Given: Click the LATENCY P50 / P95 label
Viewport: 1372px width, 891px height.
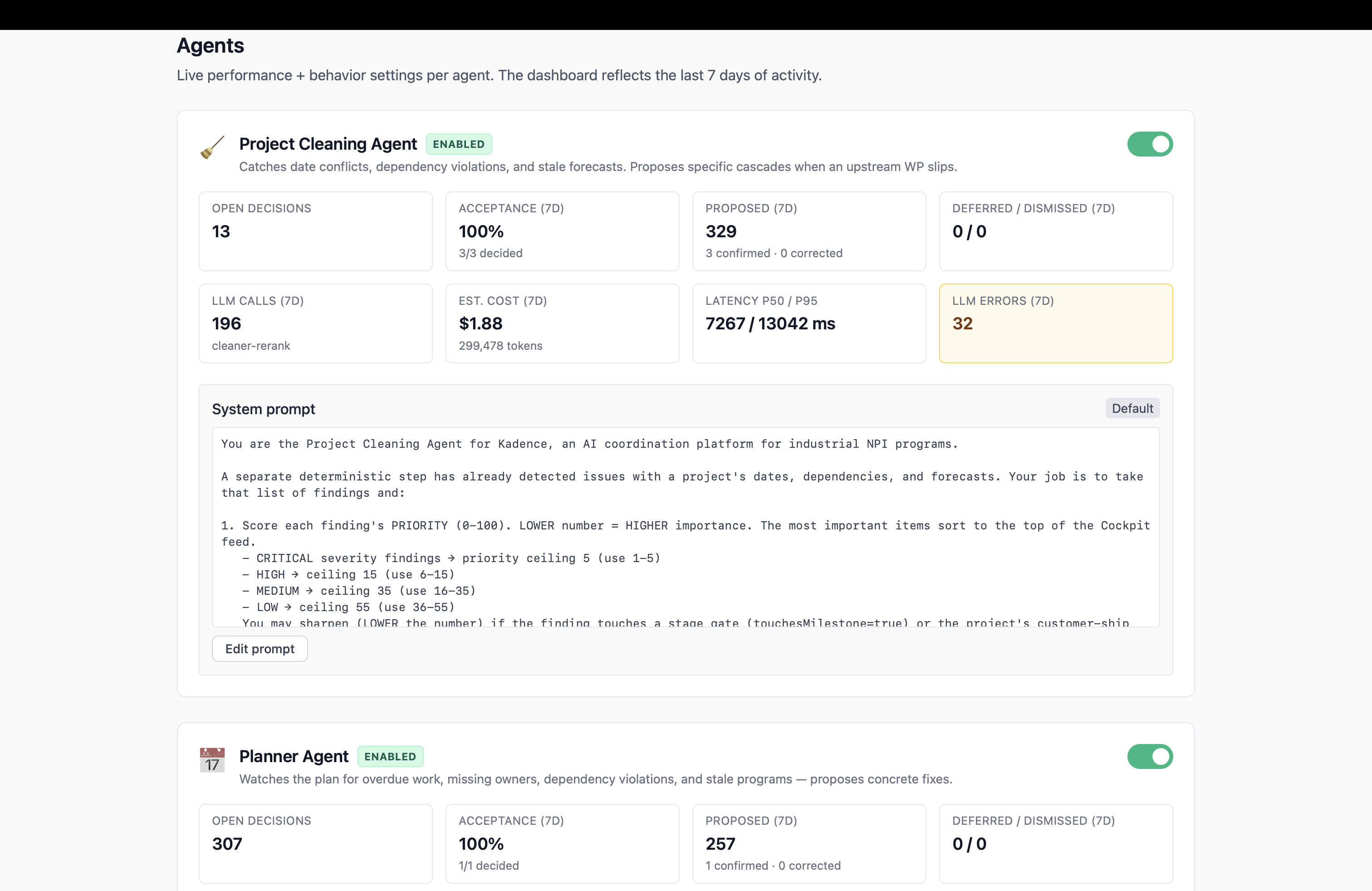Looking at the screenshot, I should 761,300.
